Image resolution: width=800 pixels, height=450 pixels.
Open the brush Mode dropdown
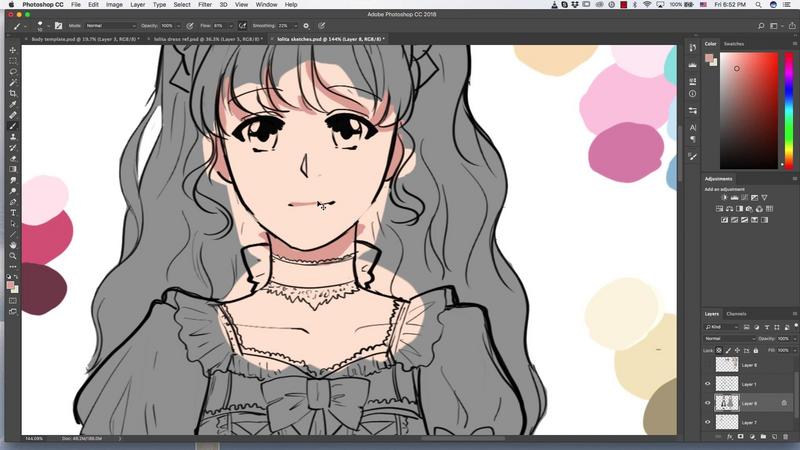pyautogui.click(x=110, y=26)
